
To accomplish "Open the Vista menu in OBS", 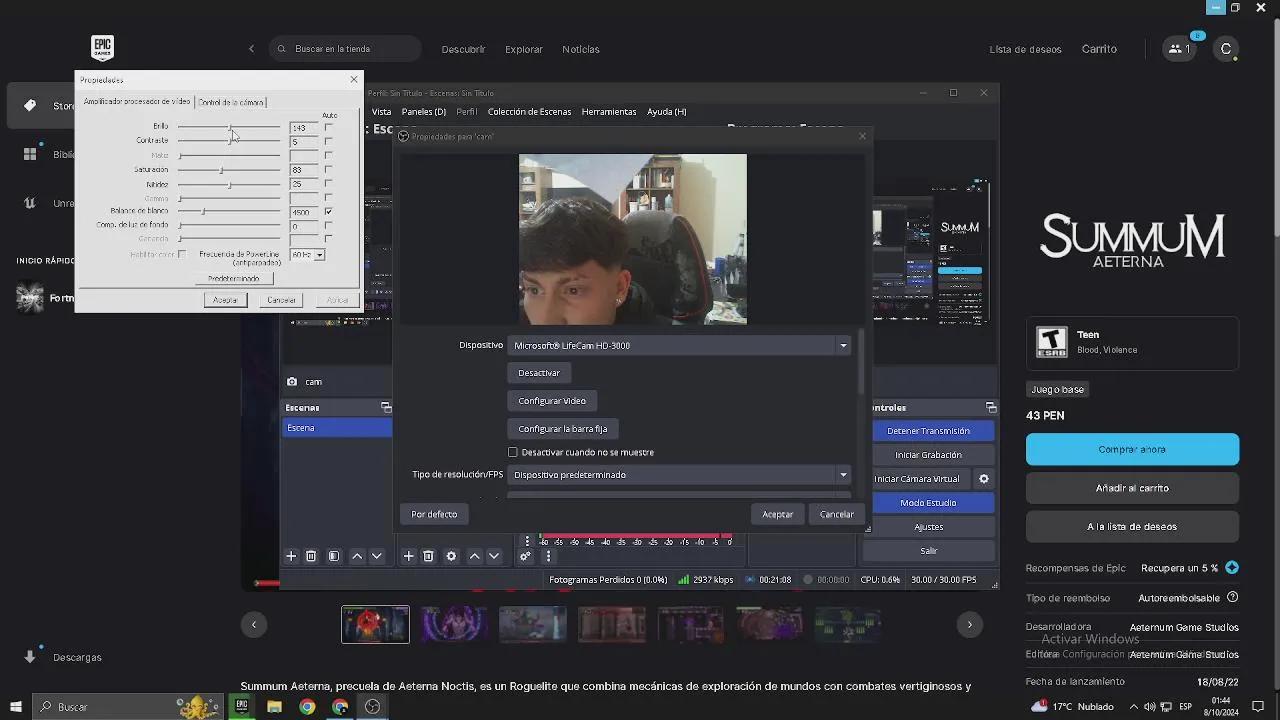I will pos(382,112).
